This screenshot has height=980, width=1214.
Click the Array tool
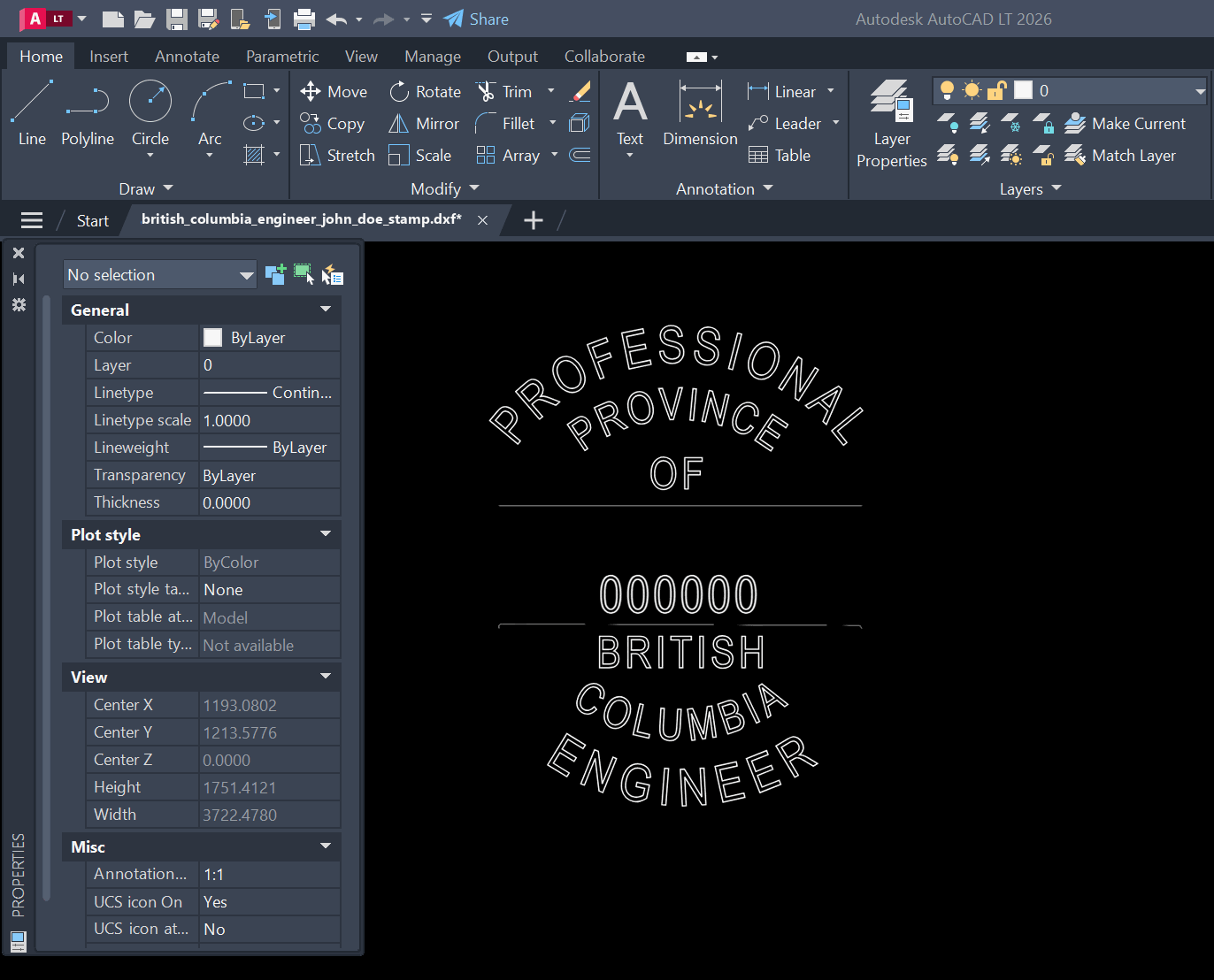508,155
